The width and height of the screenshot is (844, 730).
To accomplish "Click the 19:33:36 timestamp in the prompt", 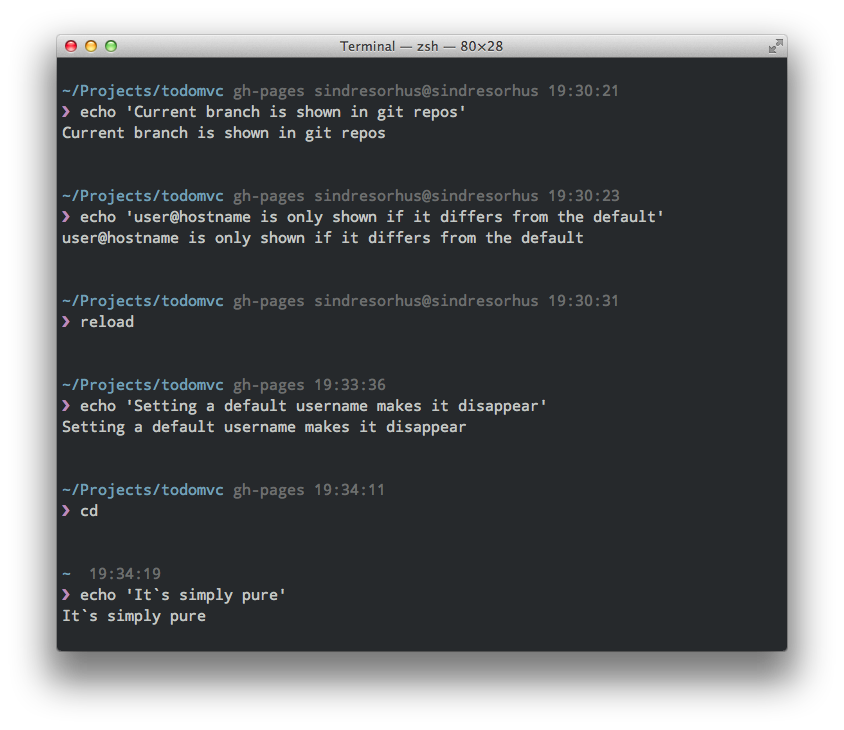I will tap(350, 385).
